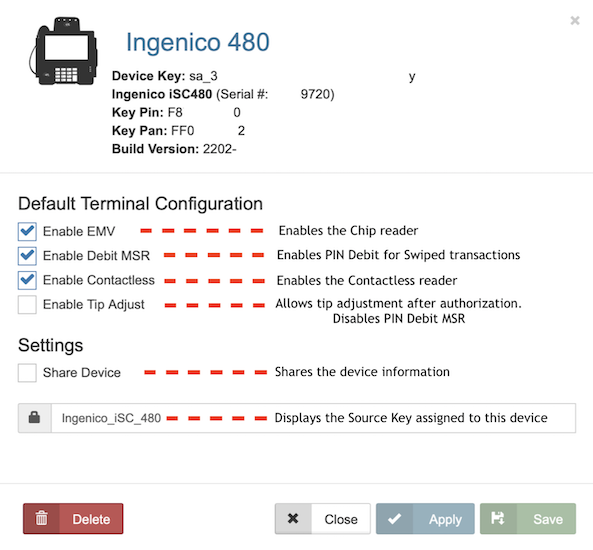Click the Enable EMV label

point(79,231)
